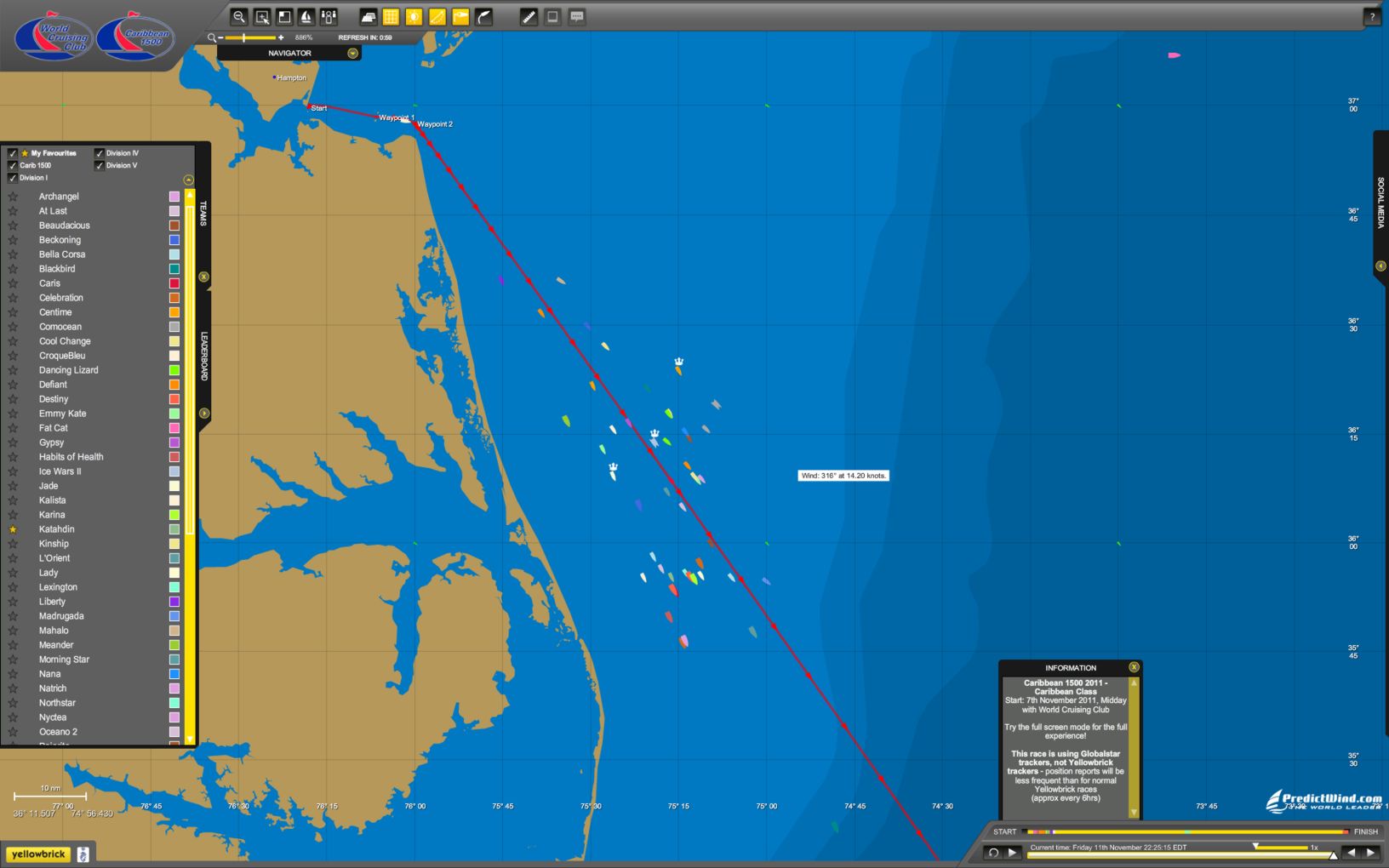Click the Start marker on map

pos(308,106)
